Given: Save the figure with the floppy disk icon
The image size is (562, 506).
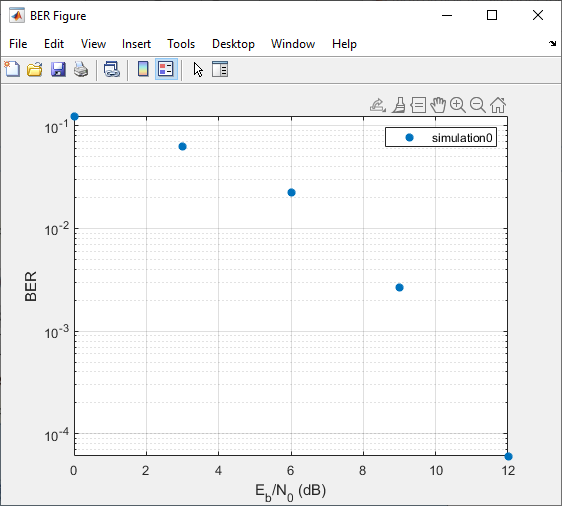Looking at the screenshot, I should [x=58, y=69].
